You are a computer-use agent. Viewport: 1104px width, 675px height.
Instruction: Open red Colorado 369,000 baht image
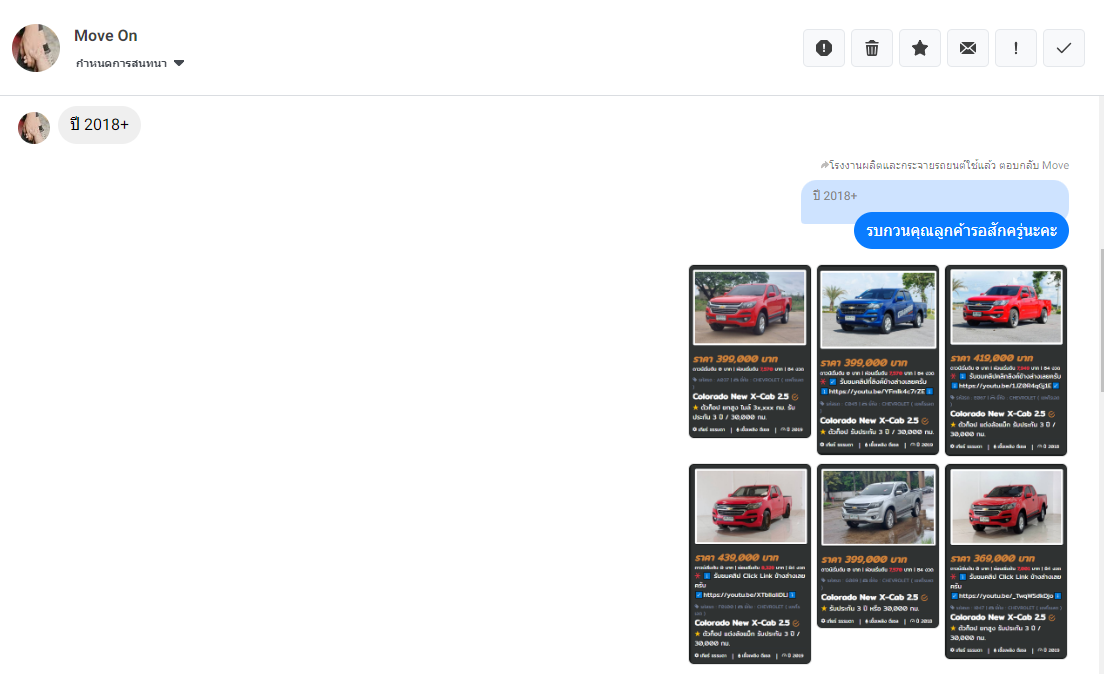1005,562
